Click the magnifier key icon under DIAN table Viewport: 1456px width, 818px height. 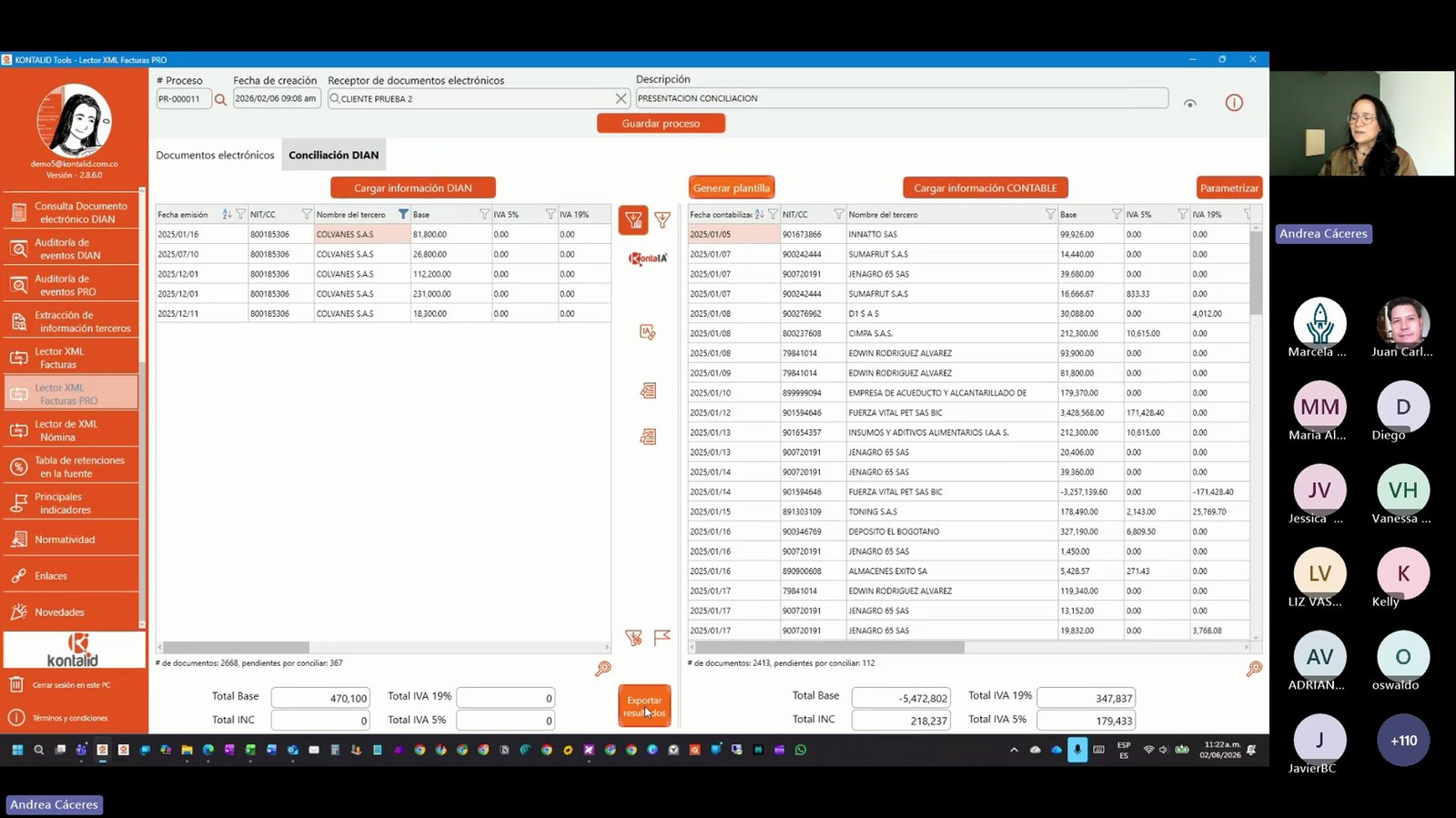coord(603,670)
